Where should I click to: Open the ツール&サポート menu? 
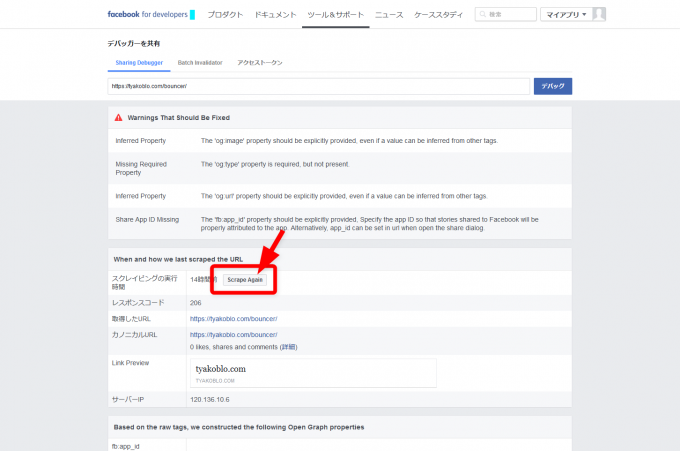336,15
